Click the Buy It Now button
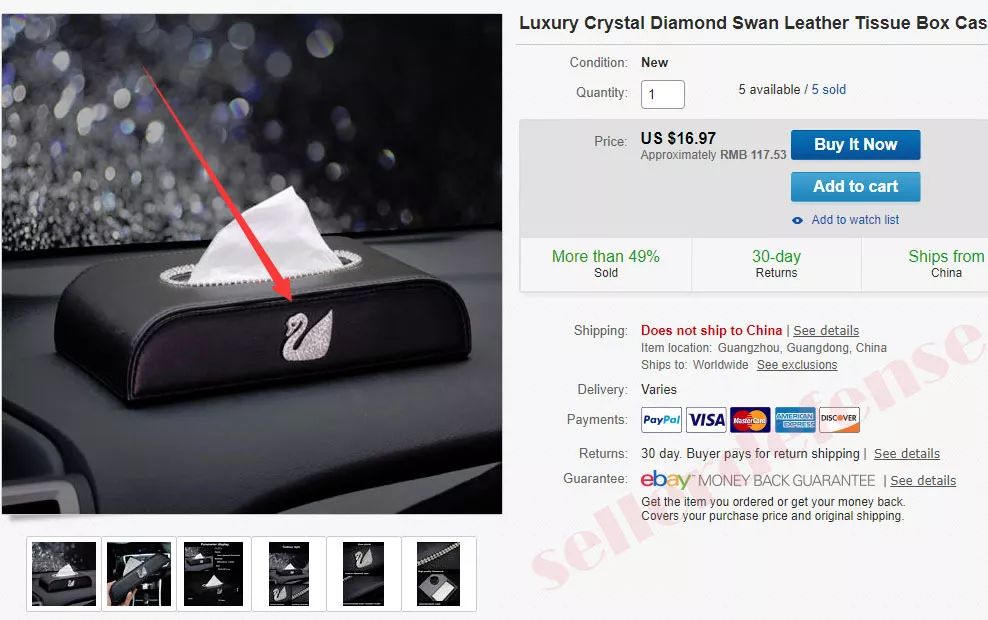Screen dimensions: 988x620 click(x=855, y=145)
